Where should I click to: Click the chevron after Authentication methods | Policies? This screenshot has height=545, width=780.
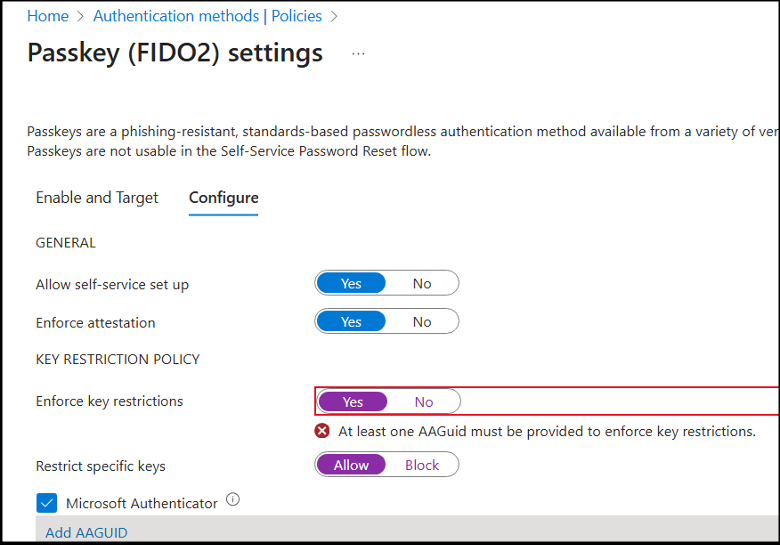click(x=334, y=16)
